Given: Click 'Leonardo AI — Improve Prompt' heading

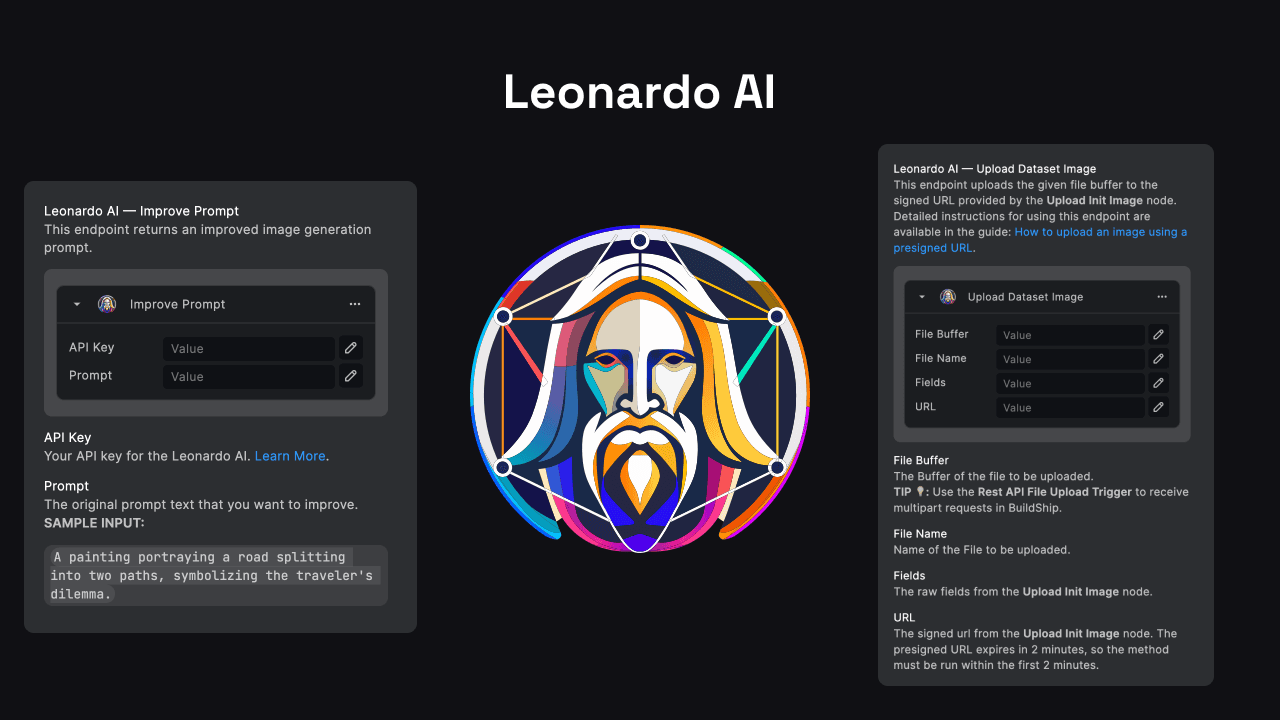Looking at the screenshot, I should pos(141,211).
